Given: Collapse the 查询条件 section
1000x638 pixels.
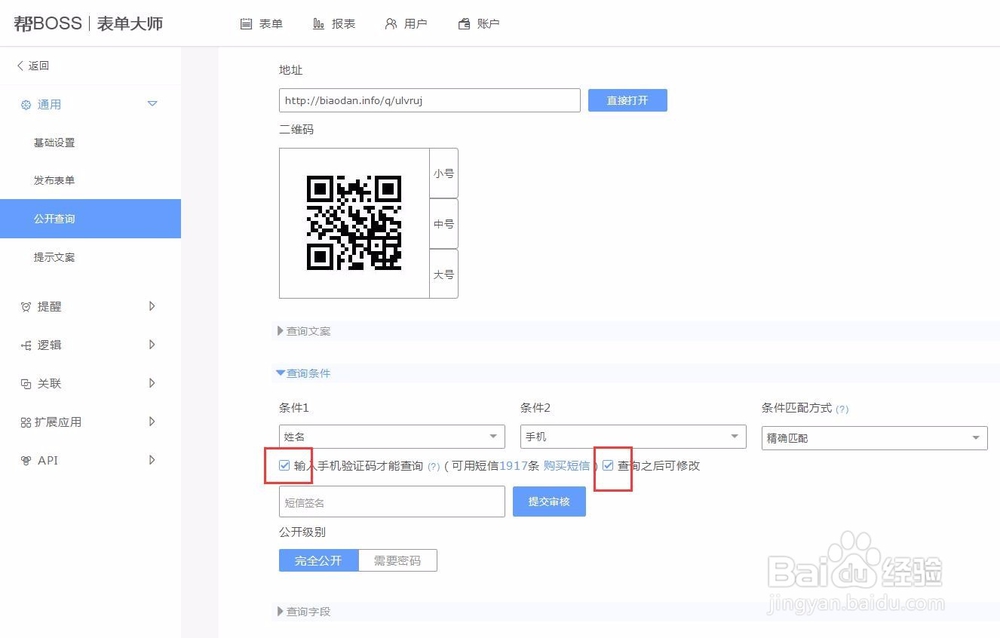Looking at the screenshot, I should pyautogui.click(x=304, y=373).
